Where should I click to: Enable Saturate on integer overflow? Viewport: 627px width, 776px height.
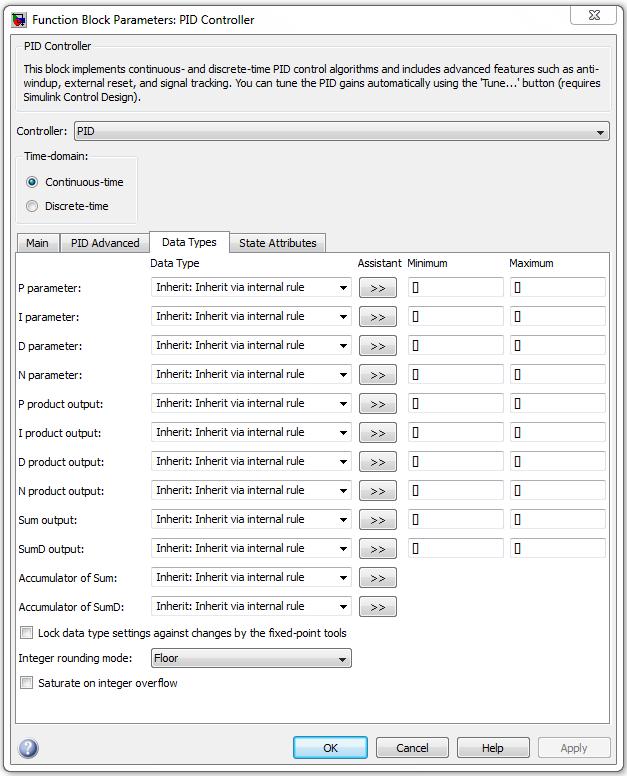pyautogui.click(x=27, y=683)
